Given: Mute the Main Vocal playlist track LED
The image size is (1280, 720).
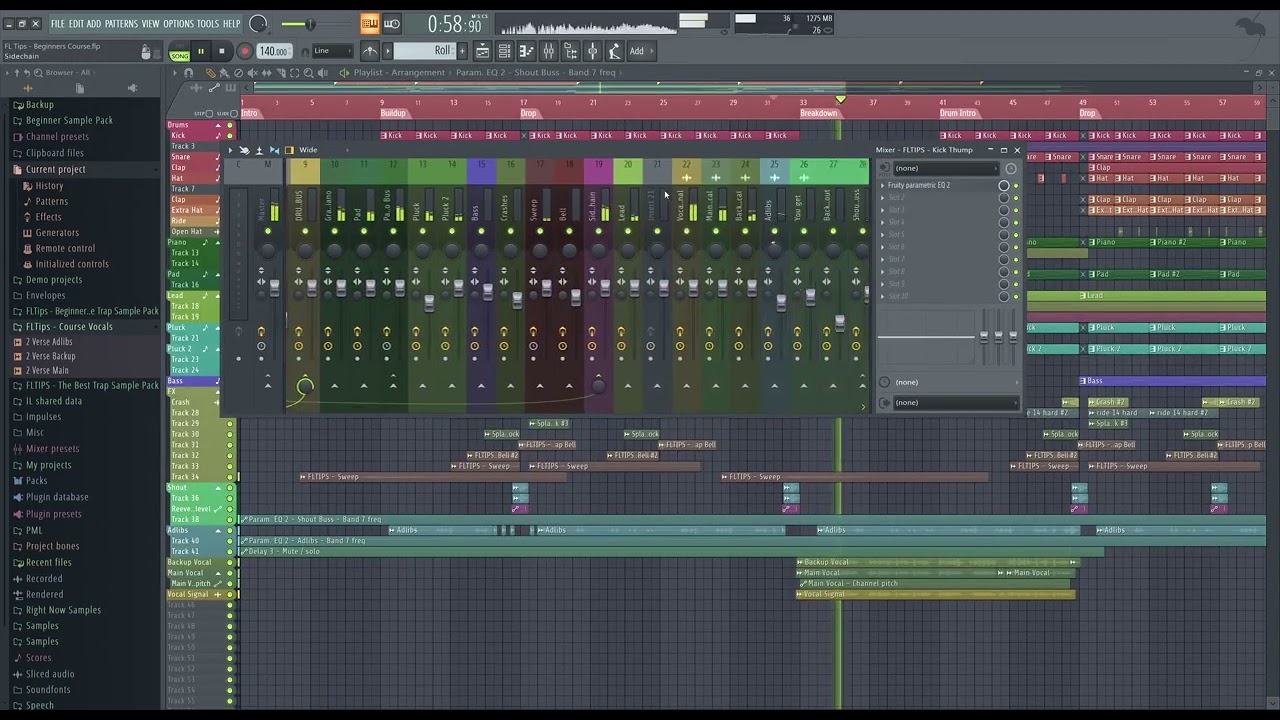Looking at the screenshot, I should pyautogui.click(x=230, y=573).
